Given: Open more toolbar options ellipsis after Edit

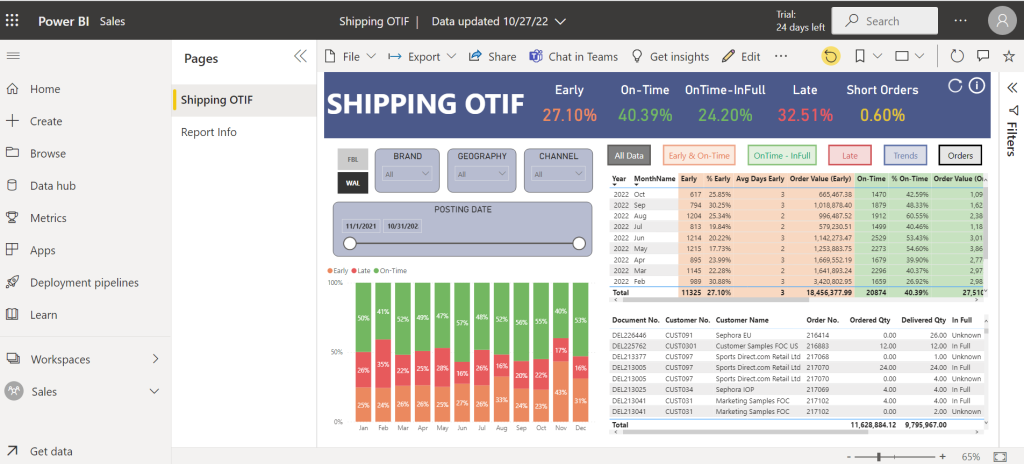Looking at the screenshot, I should click(781, 56).
